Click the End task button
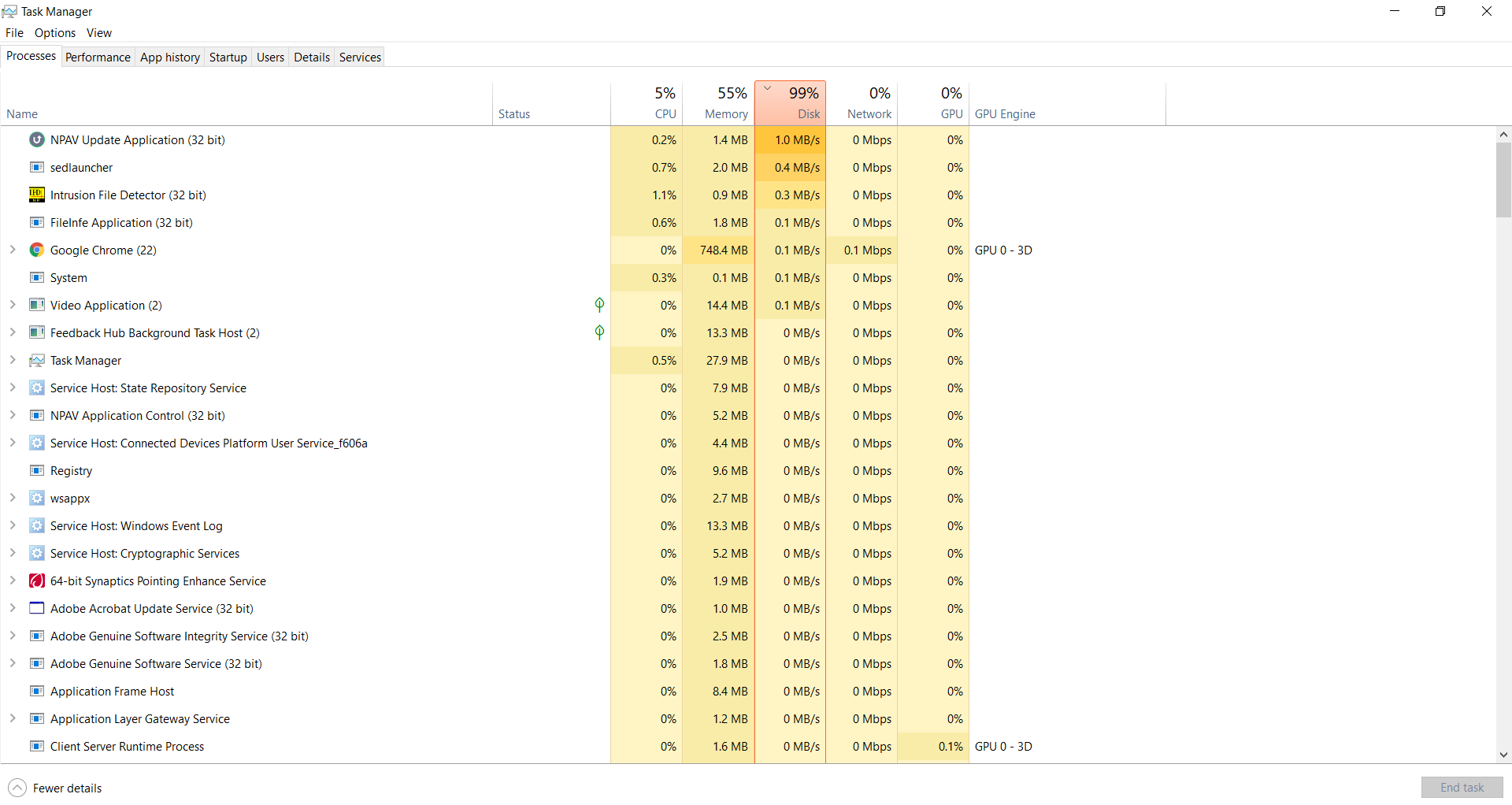This screenshot has width=1512, height=805. click(x=1462, y=788)
